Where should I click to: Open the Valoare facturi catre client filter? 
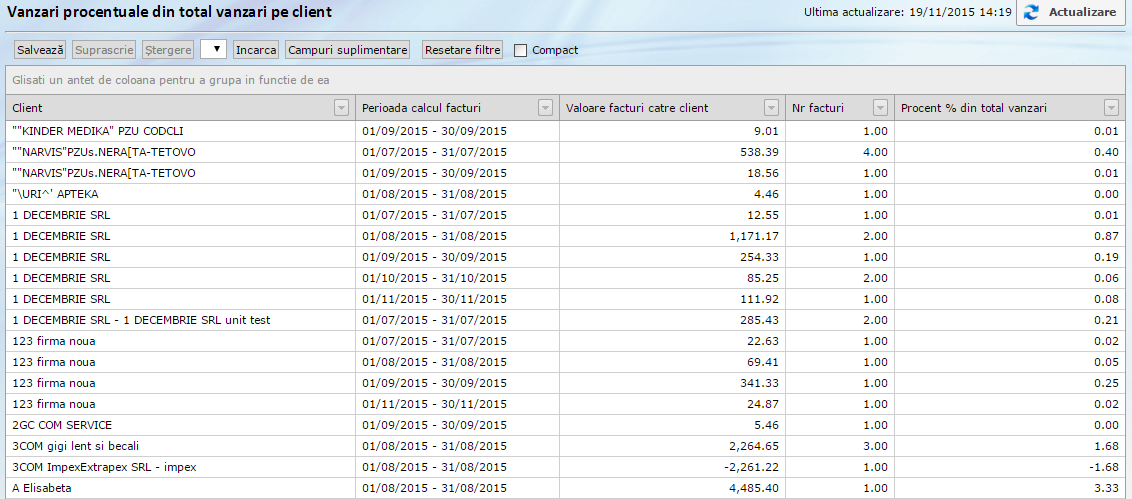tap(771, 108)
